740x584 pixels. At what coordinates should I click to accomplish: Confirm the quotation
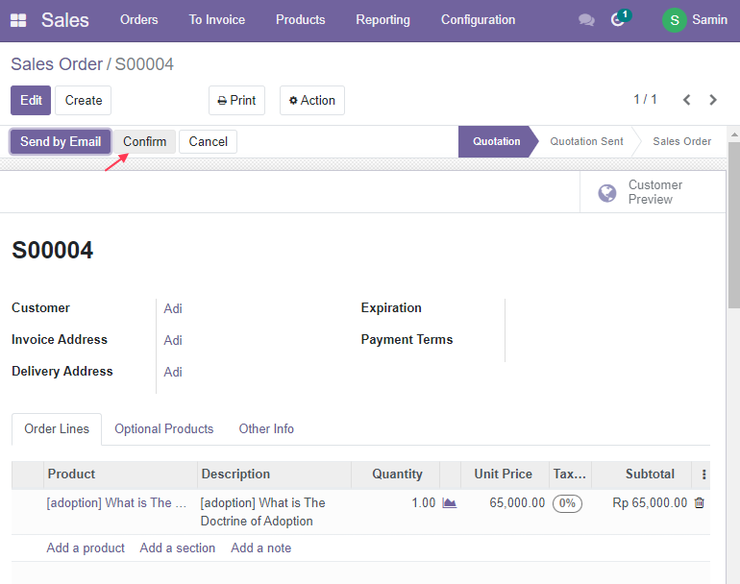point(144,142)
